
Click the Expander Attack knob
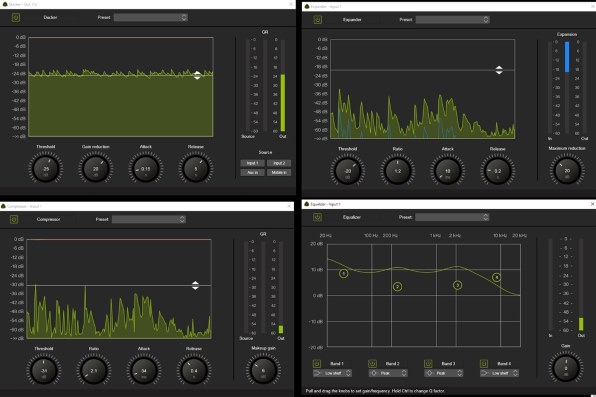[x=447, y=170]
